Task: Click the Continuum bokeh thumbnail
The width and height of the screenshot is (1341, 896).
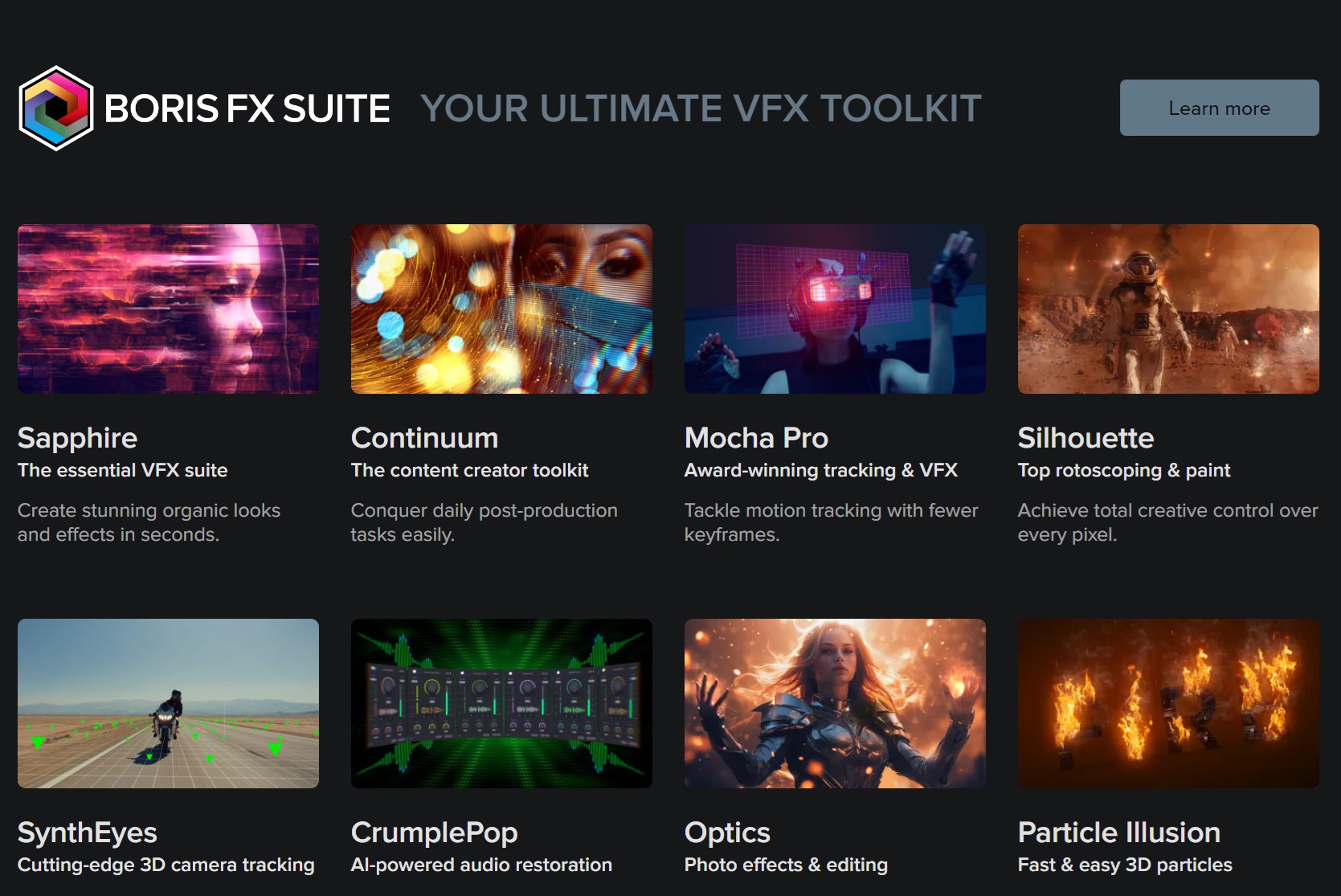Action: coord(501,309)
